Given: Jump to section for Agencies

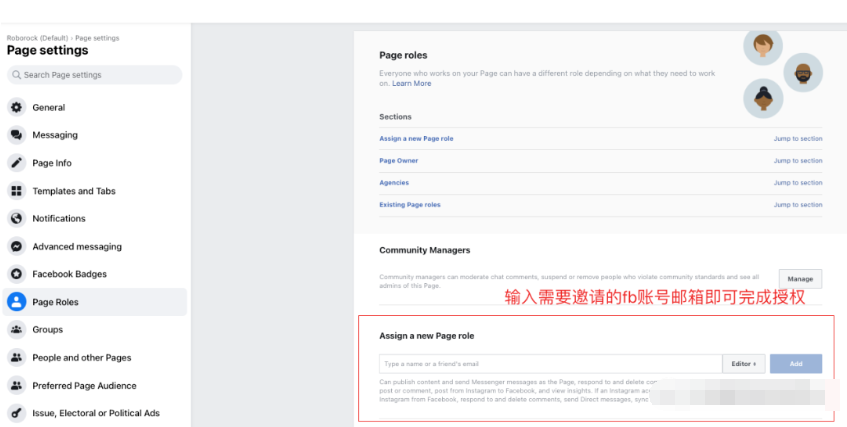Looking at the screenshot, I should tap(798, 183).
